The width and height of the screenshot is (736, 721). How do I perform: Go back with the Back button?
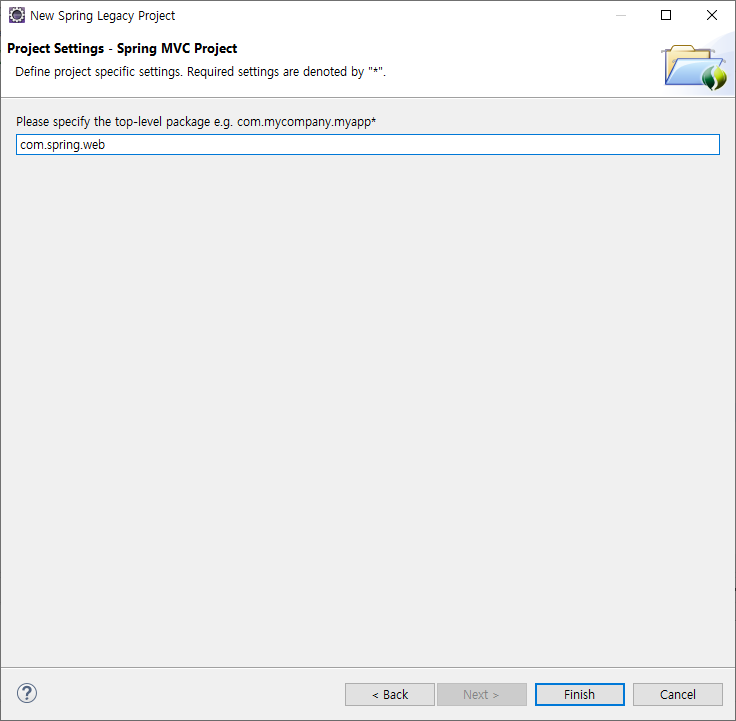tap(390, 694)
